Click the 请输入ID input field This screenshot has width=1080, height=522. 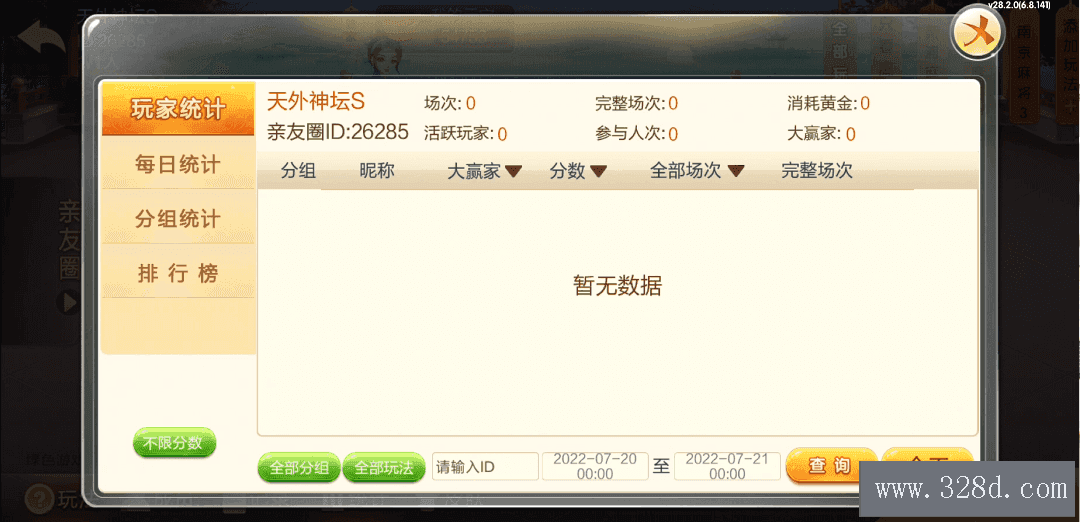pyautogui.click(x=485, y=467)
